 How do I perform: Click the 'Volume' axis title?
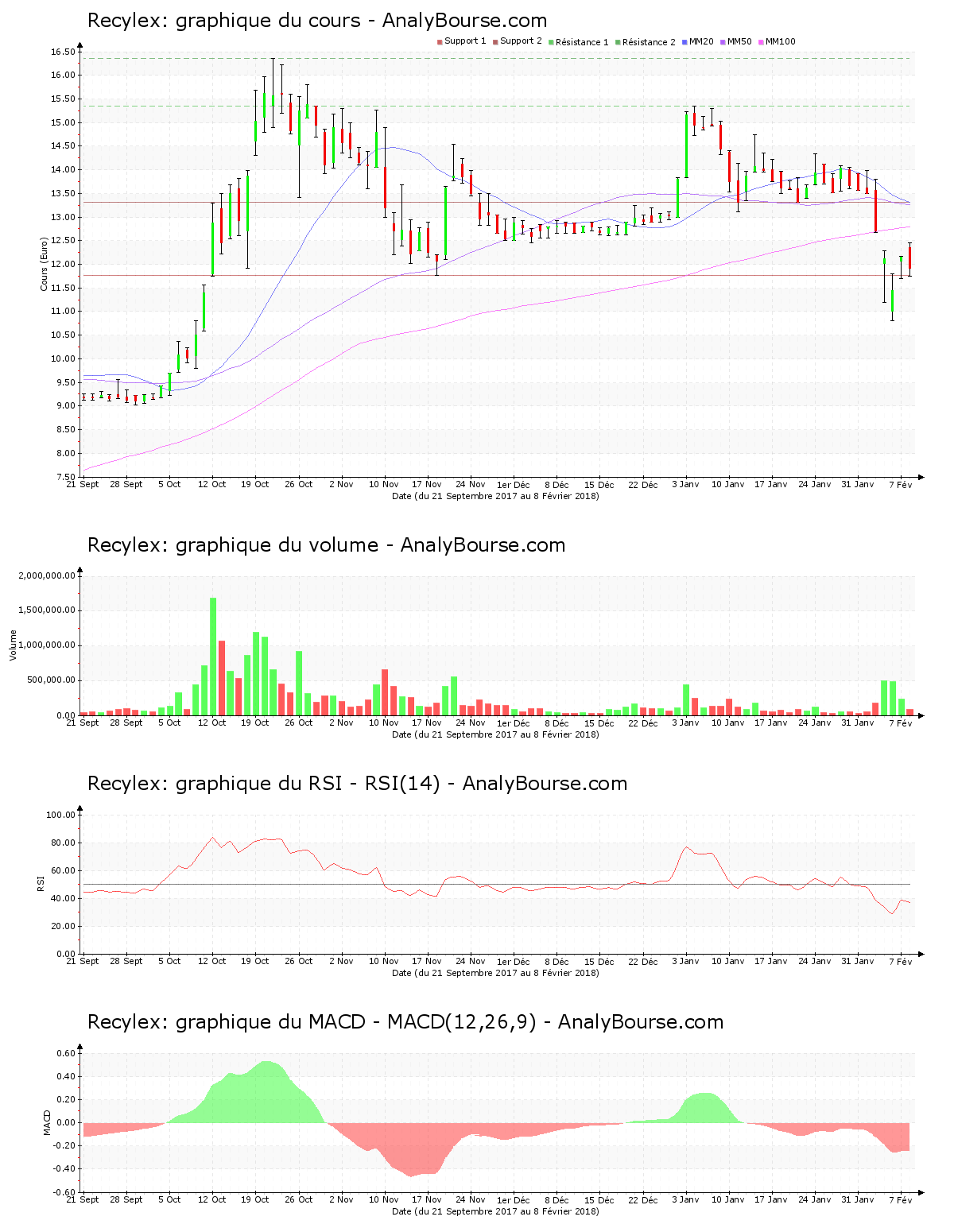(13, 645)
